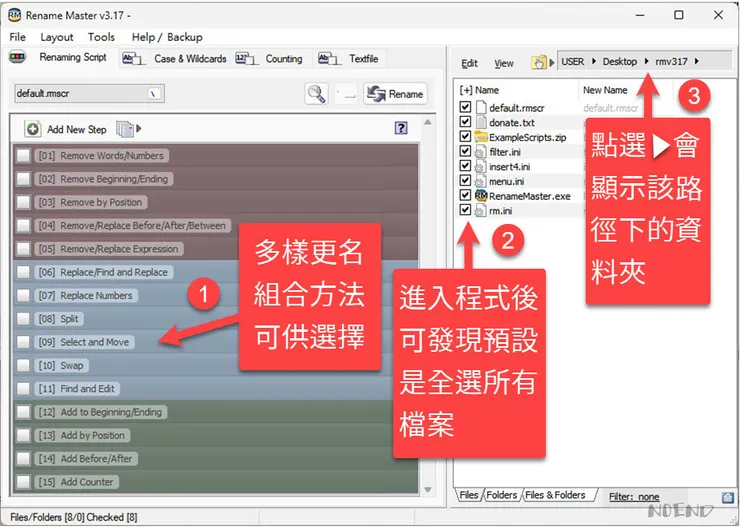The width and height of the screenshot is (740, 527).
Task: Click the Case & Wildcards tab icon
Action: coord(133,59)
